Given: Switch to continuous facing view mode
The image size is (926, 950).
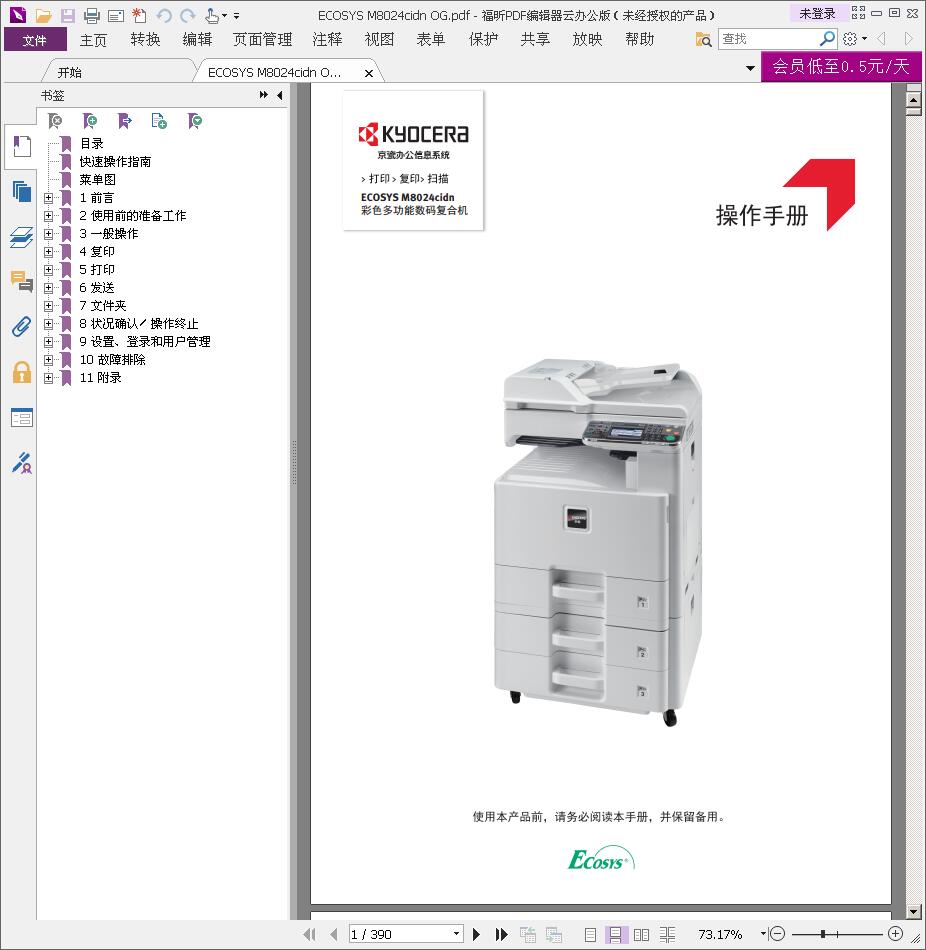Looking at the screenshot, I should pos(667,934).
